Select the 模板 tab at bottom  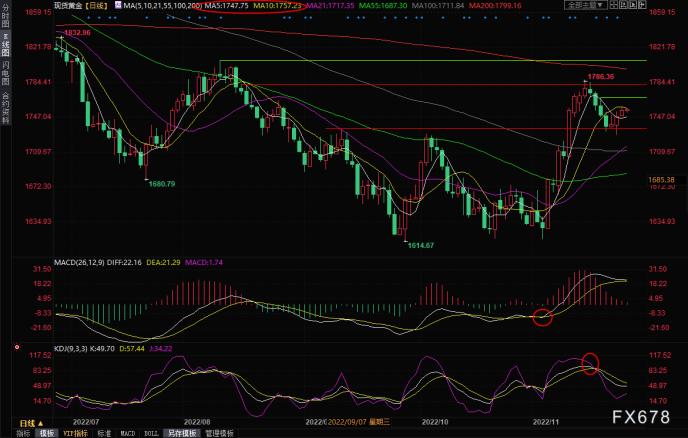pyautogui.click(x=46, y=432)
